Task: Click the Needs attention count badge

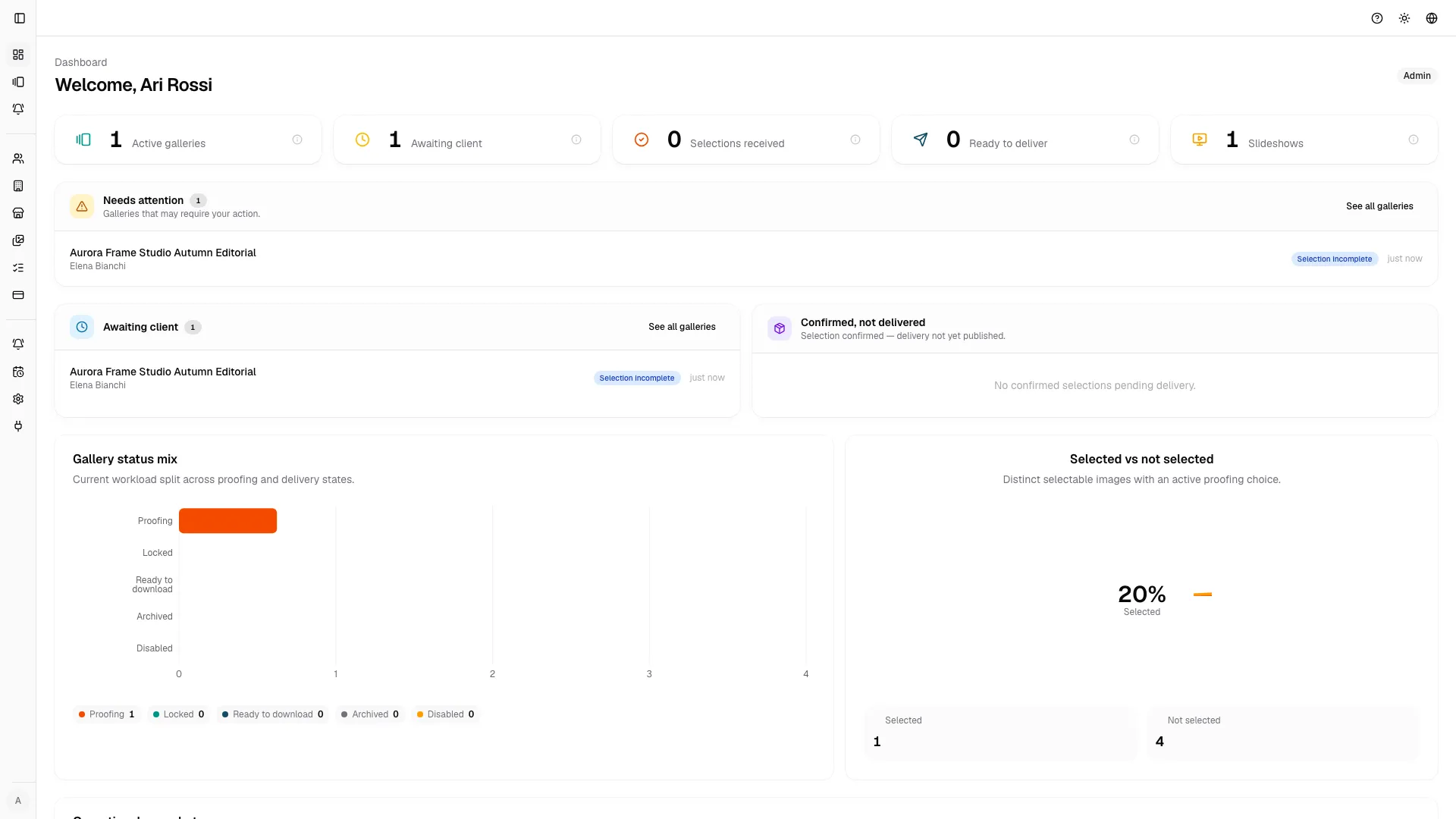Action: [198, 201]
